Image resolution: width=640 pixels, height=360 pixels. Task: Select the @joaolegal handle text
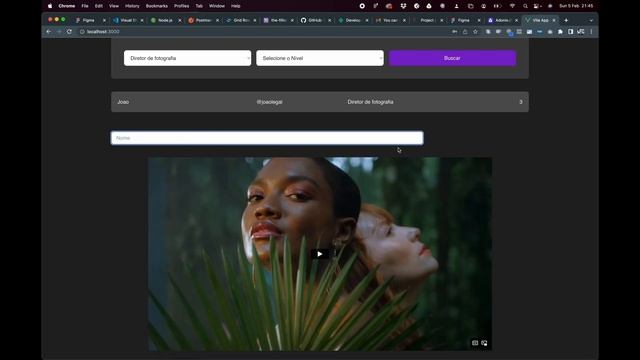tap(269, 102)
